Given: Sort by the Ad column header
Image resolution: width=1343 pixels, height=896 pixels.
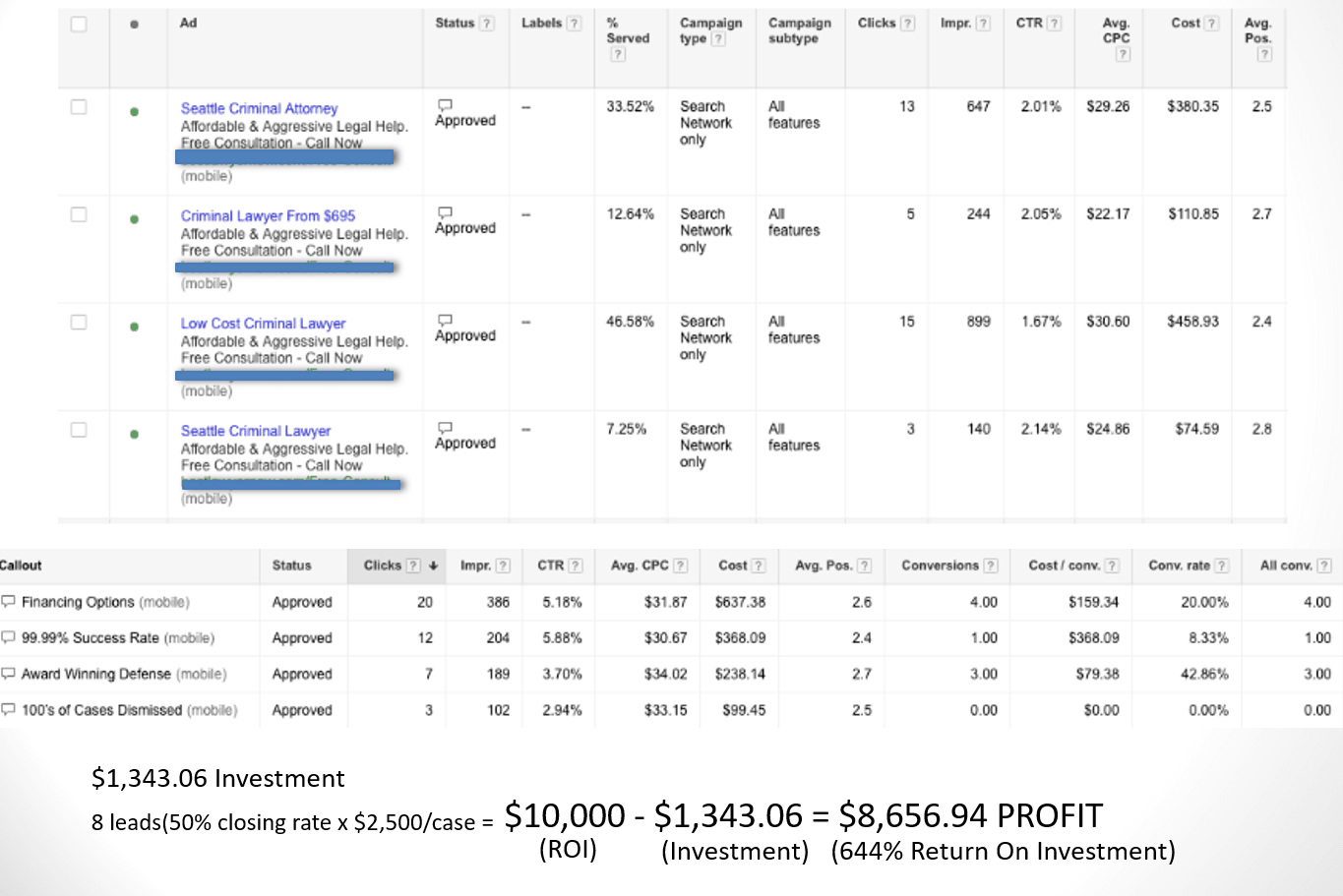Looking at the screenshot, I should click(x=189, y=23).
